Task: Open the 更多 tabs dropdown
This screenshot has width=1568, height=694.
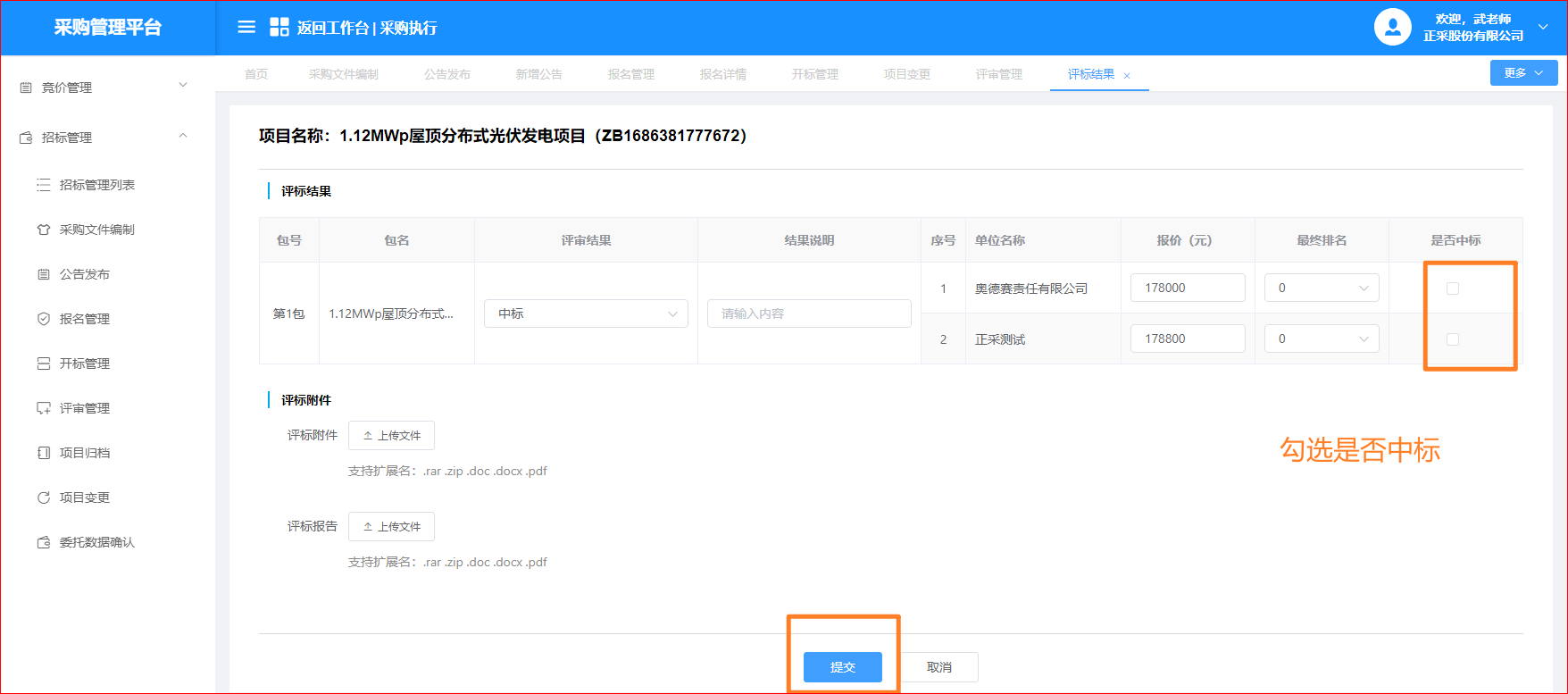Action: click(x=1523, y=73)
